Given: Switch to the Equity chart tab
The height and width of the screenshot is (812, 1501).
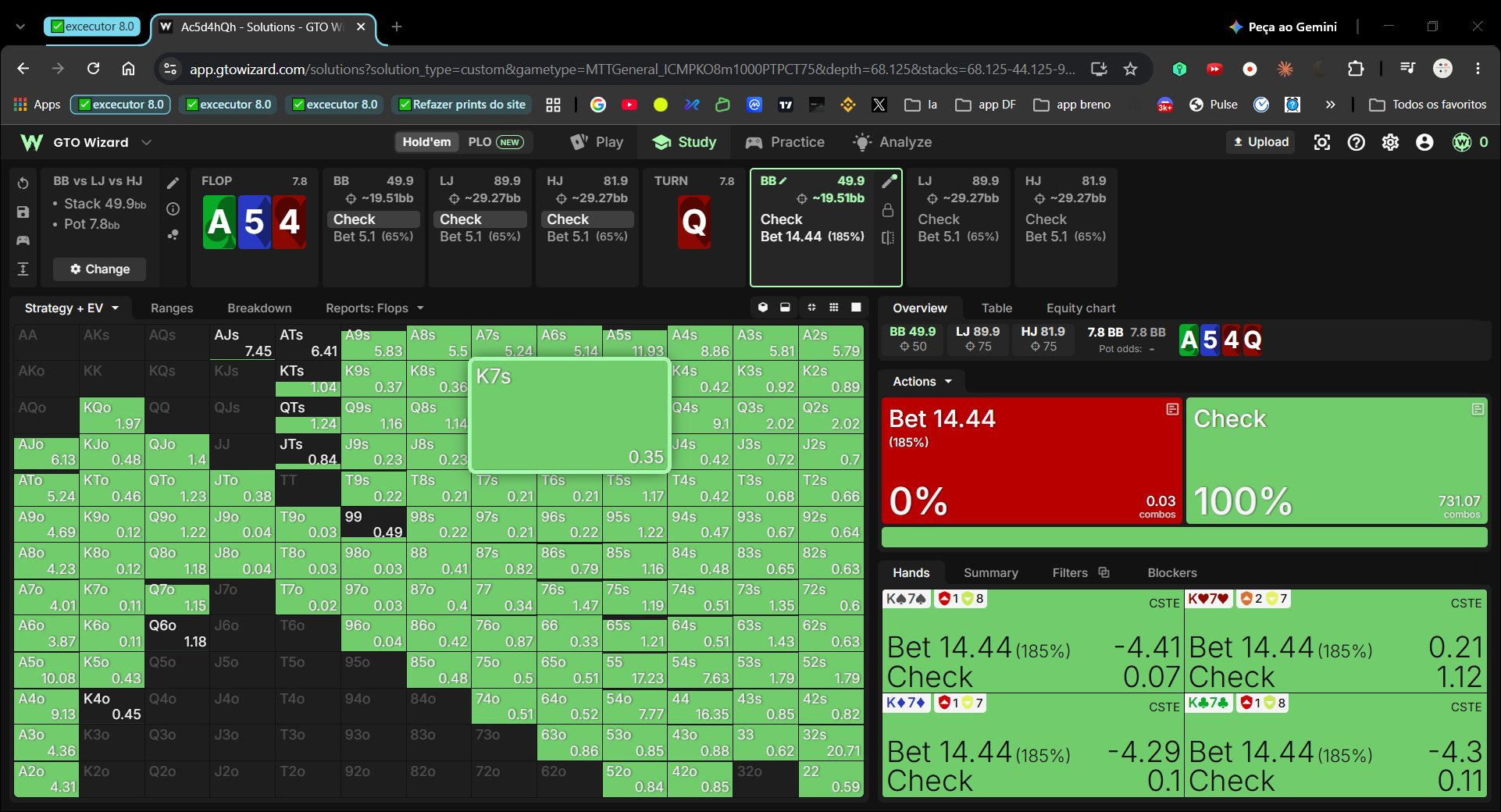Looking at the screenshot, I should tap(1081, 308).
